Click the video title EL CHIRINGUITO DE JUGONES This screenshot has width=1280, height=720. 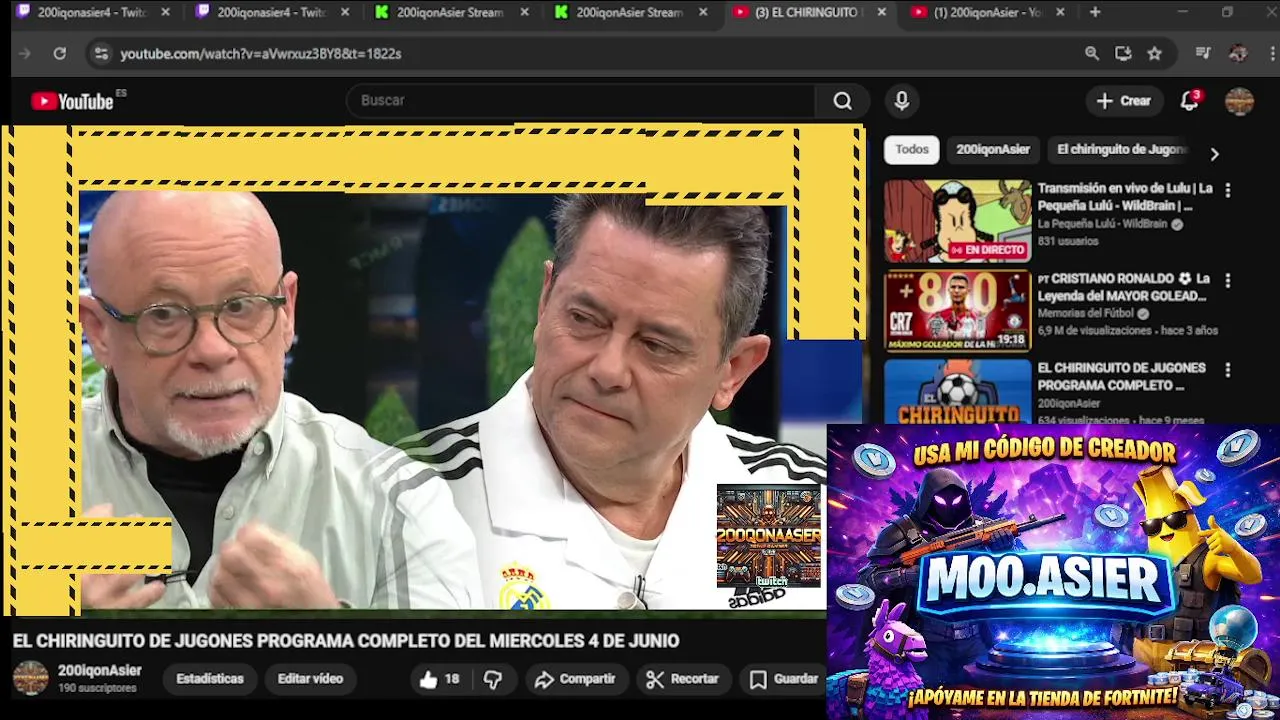[345, 641]
